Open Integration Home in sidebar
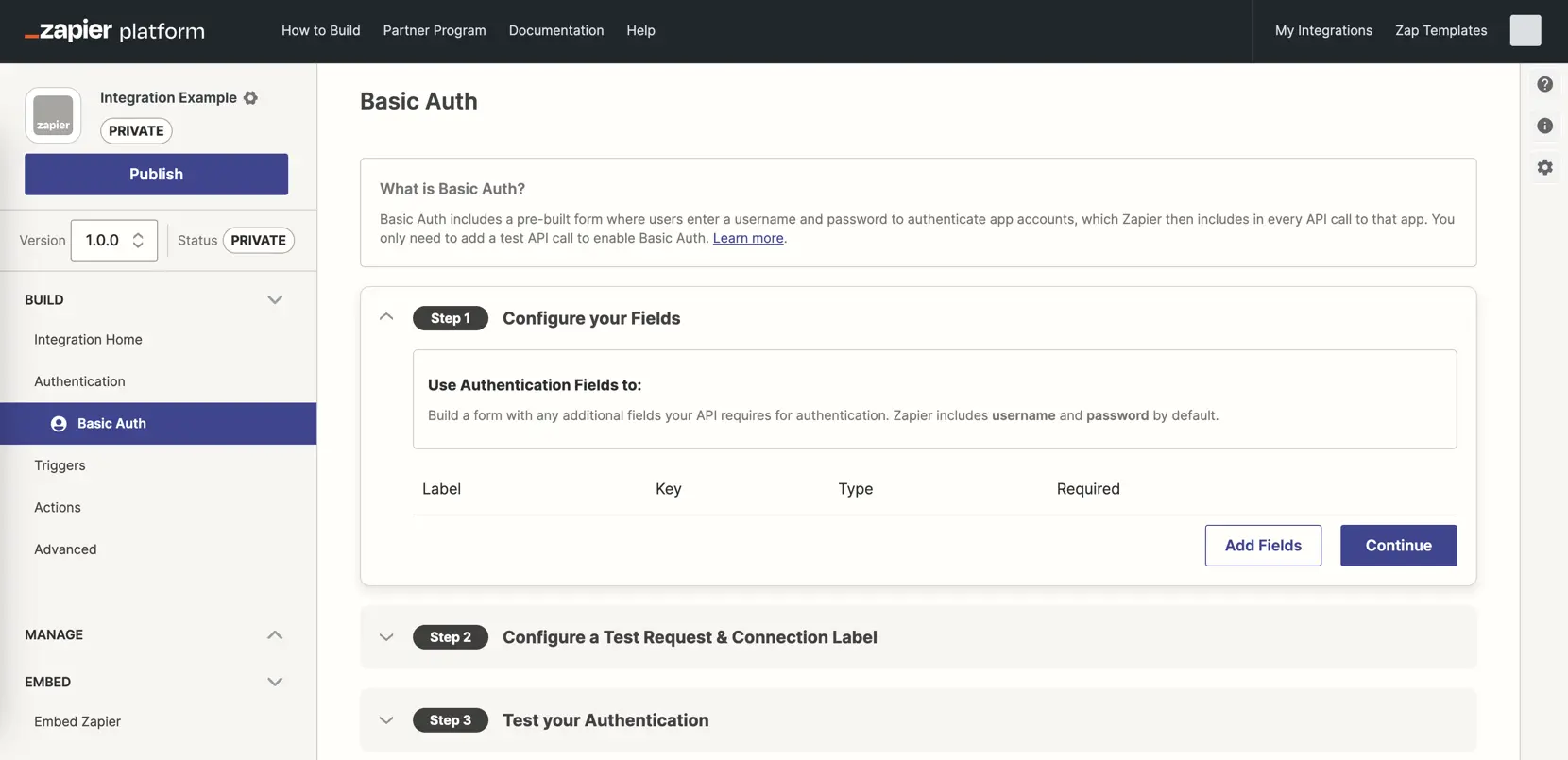The image size is (1568, 760). pyautogui.click(x=88, y=339)
